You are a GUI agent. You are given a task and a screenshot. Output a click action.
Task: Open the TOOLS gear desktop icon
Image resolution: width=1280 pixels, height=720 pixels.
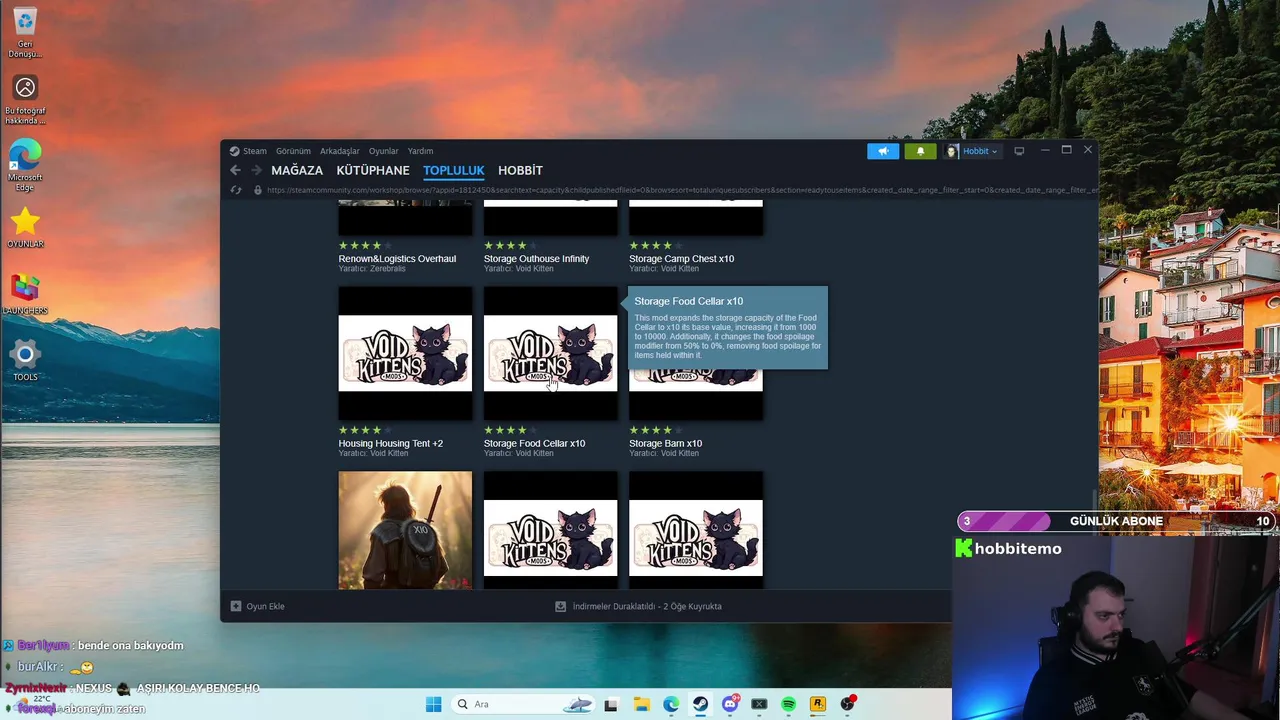pyautogui.click(x=25, y=361)
